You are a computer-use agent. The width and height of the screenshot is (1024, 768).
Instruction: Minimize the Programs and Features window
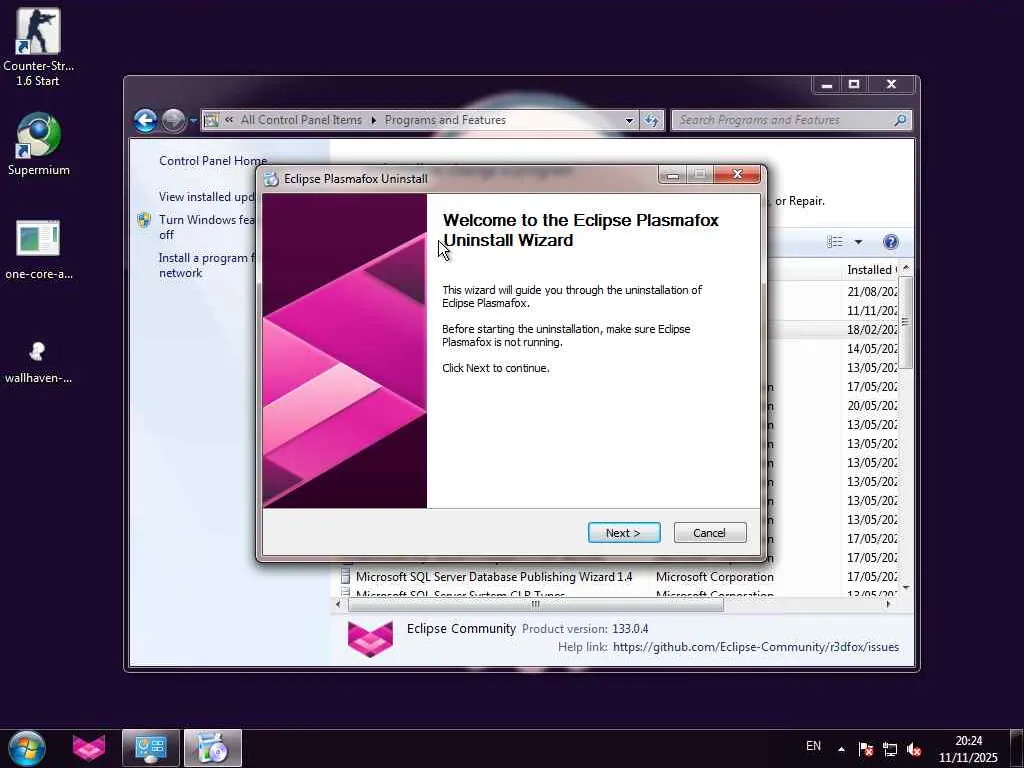point(827,85)
